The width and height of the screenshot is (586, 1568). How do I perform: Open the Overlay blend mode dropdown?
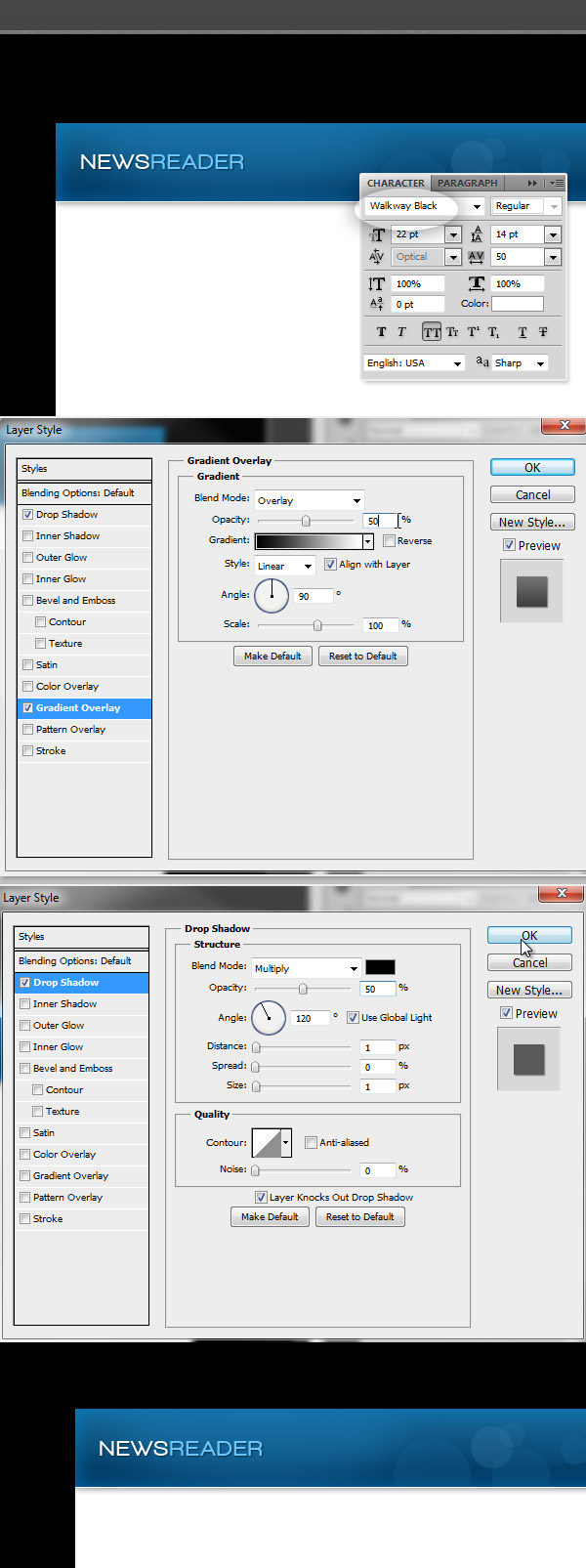[309, 500]
